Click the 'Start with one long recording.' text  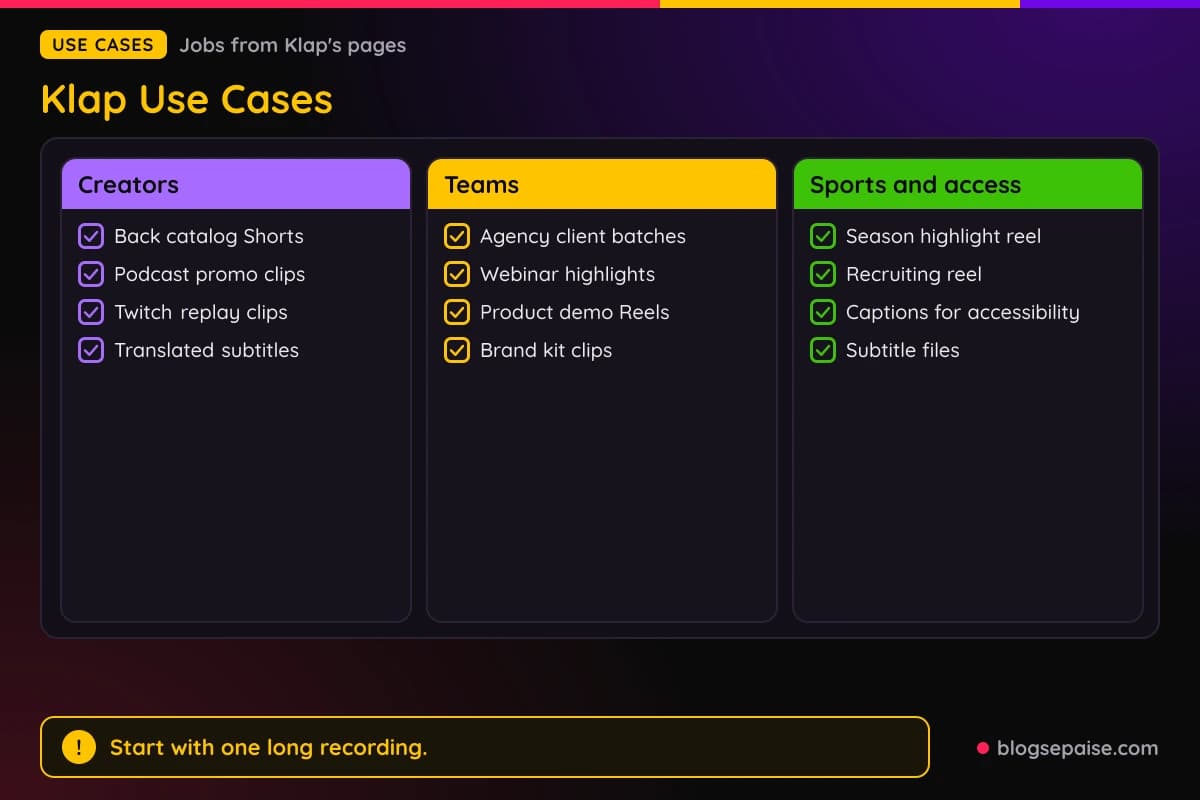[x=269, y=748]
